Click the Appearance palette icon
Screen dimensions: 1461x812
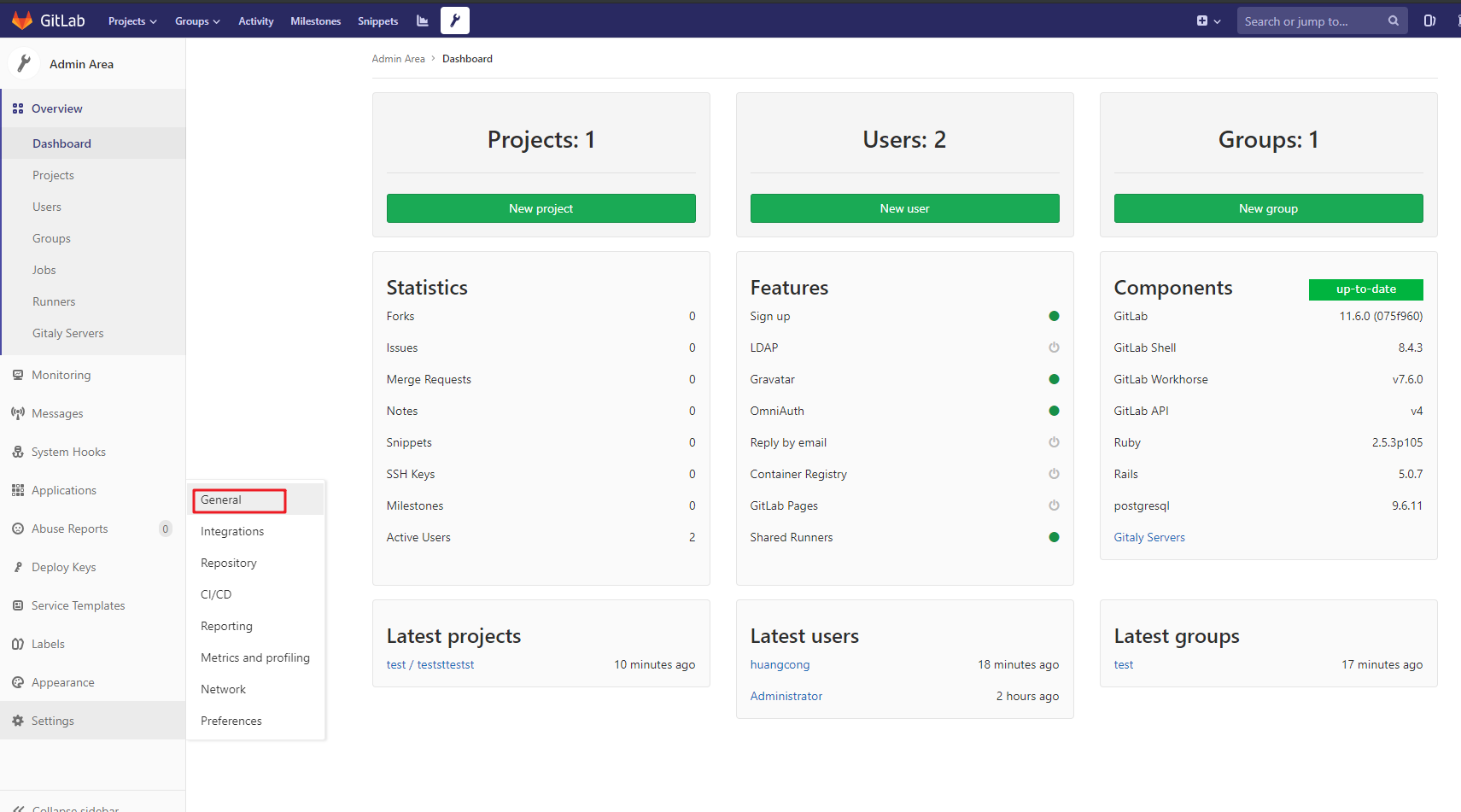[x=18, y=682]
